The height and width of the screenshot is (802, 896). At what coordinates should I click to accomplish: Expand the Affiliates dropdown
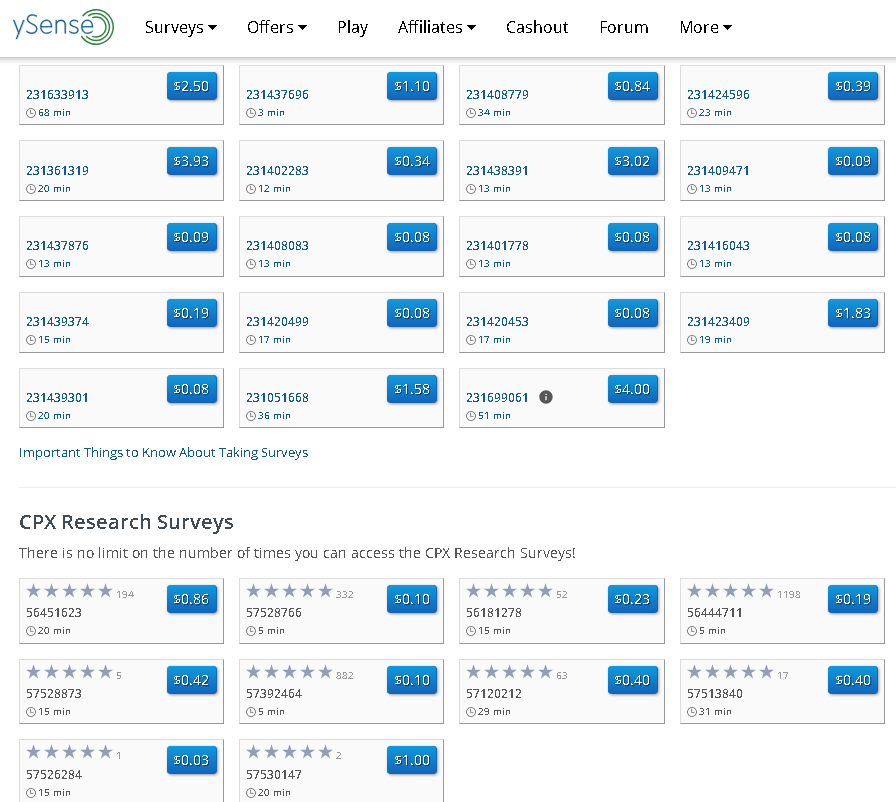pos(436,27)
